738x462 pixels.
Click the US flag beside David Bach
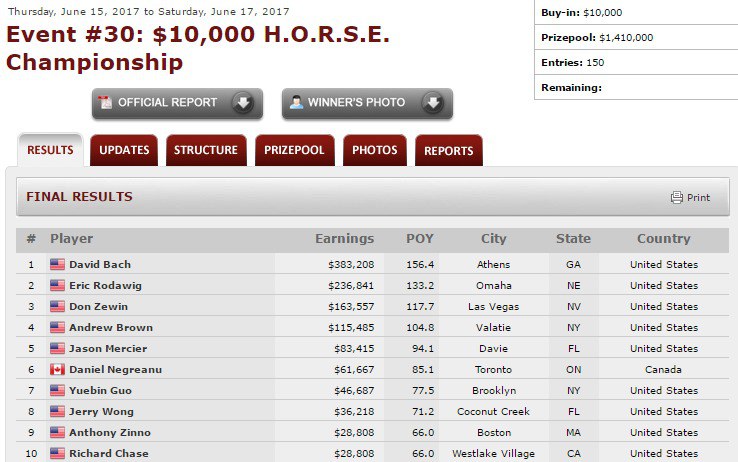point(57,265)
